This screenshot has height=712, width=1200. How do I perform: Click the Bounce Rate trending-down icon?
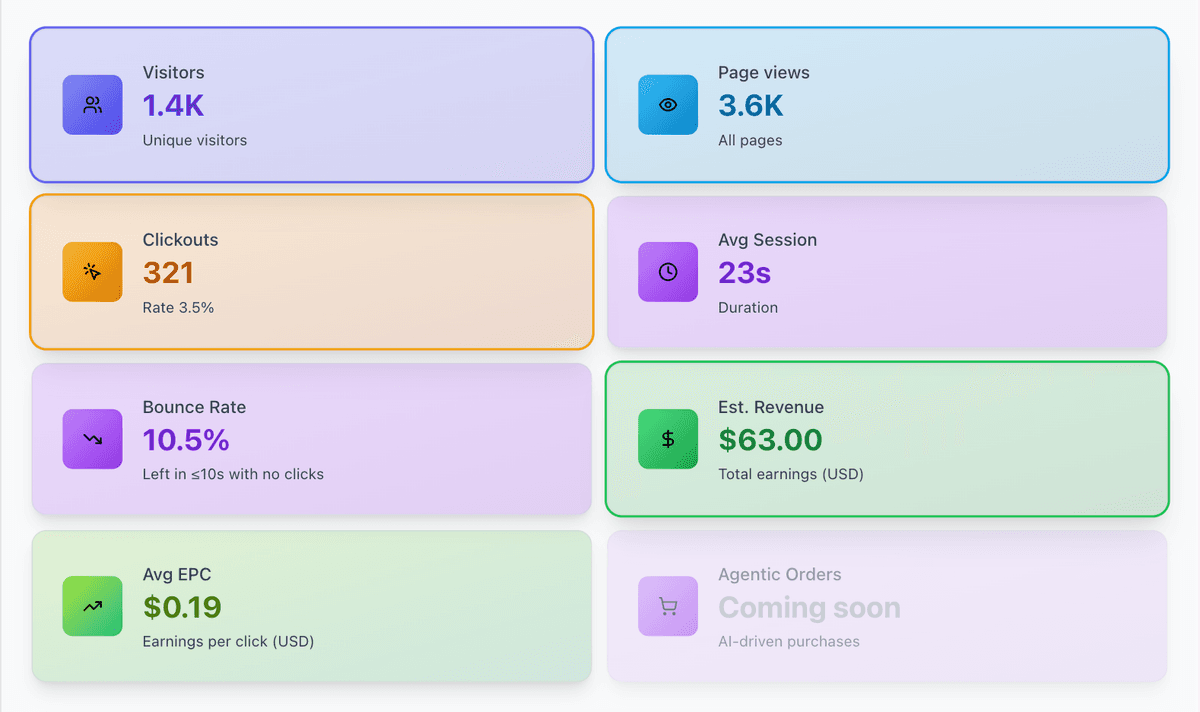93,439
